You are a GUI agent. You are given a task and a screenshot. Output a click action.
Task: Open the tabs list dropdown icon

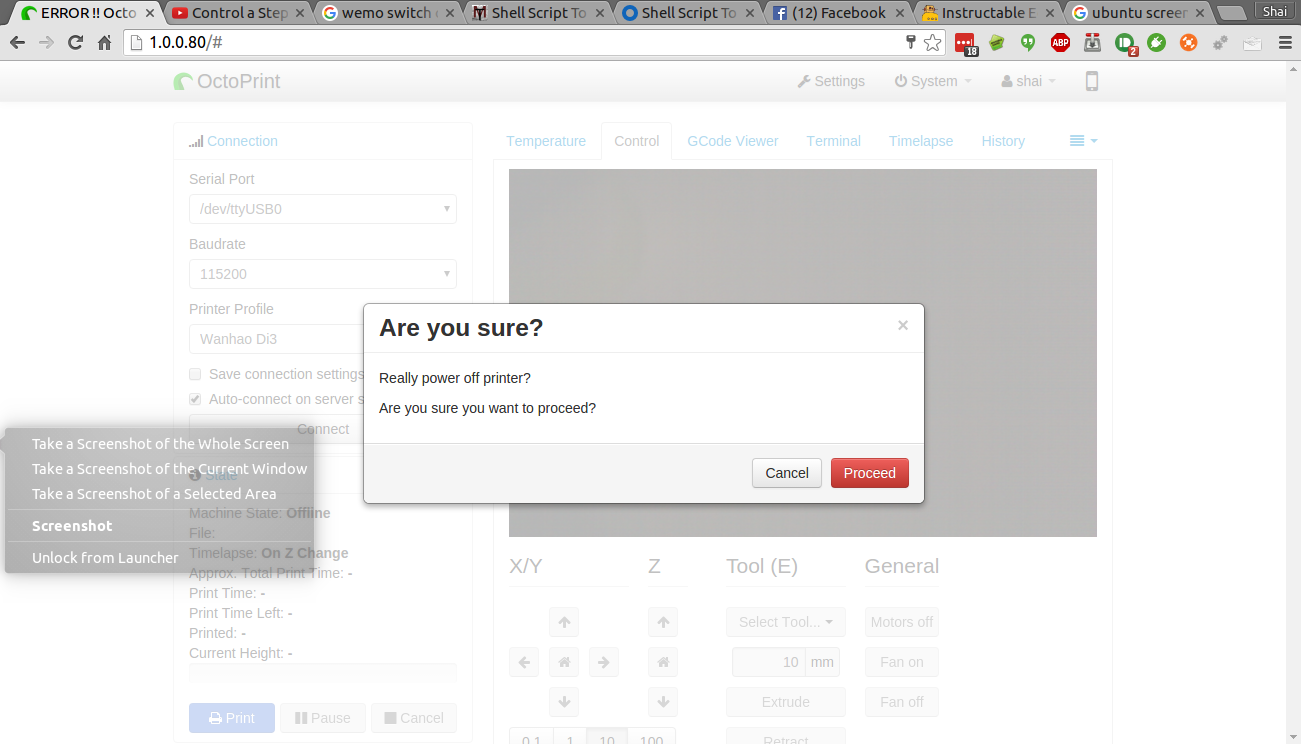[x=1083, y=141]
